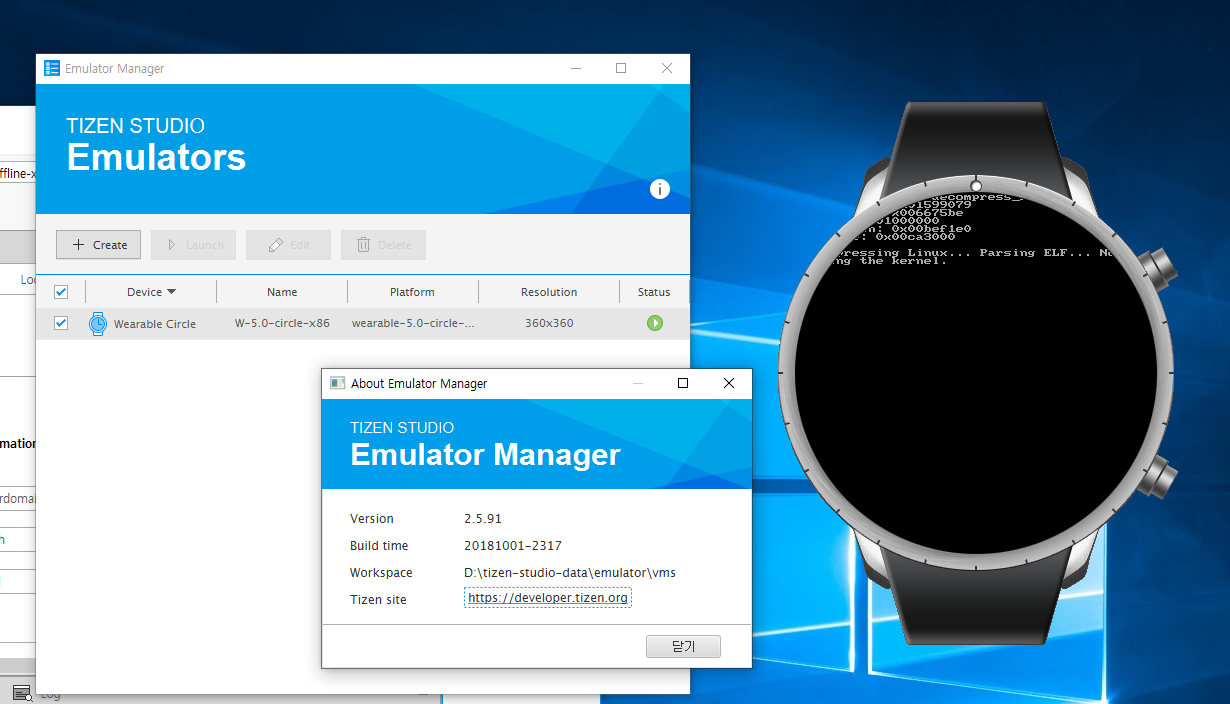Click the Wearable Circle watch icon

97,323
